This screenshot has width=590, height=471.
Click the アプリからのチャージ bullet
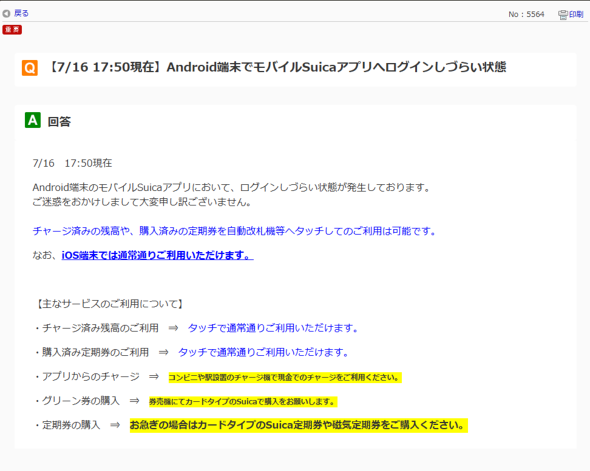[87, 377]
